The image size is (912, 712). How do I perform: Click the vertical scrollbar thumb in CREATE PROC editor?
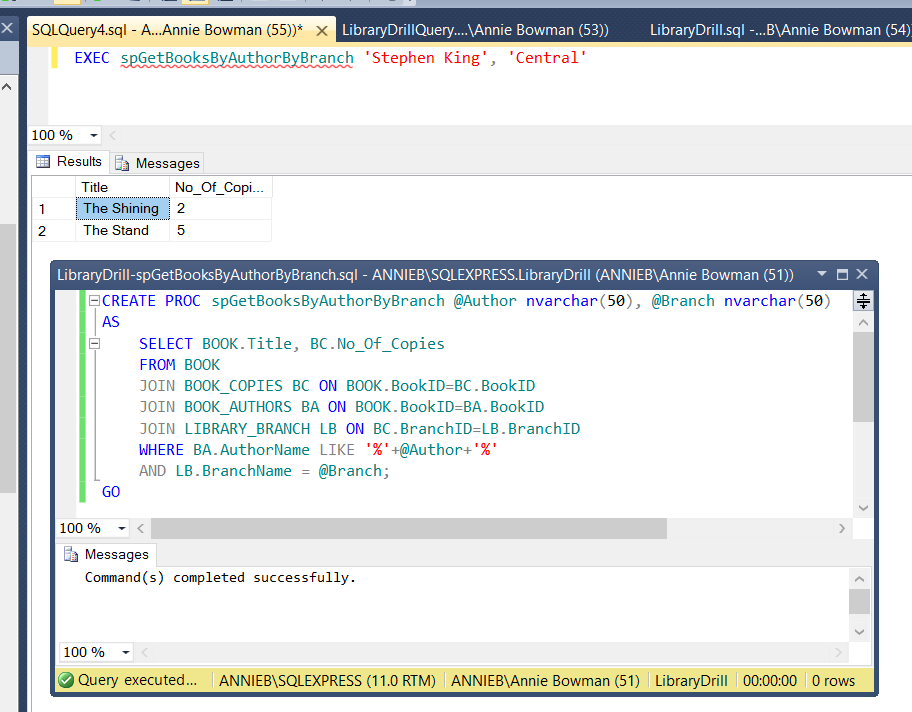tap(863, 377)
